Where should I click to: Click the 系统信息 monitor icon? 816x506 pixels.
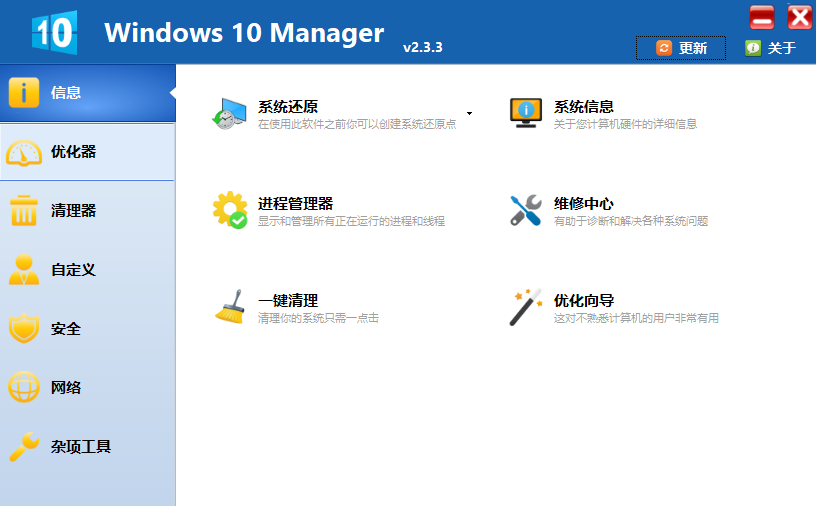pos(526,113)
